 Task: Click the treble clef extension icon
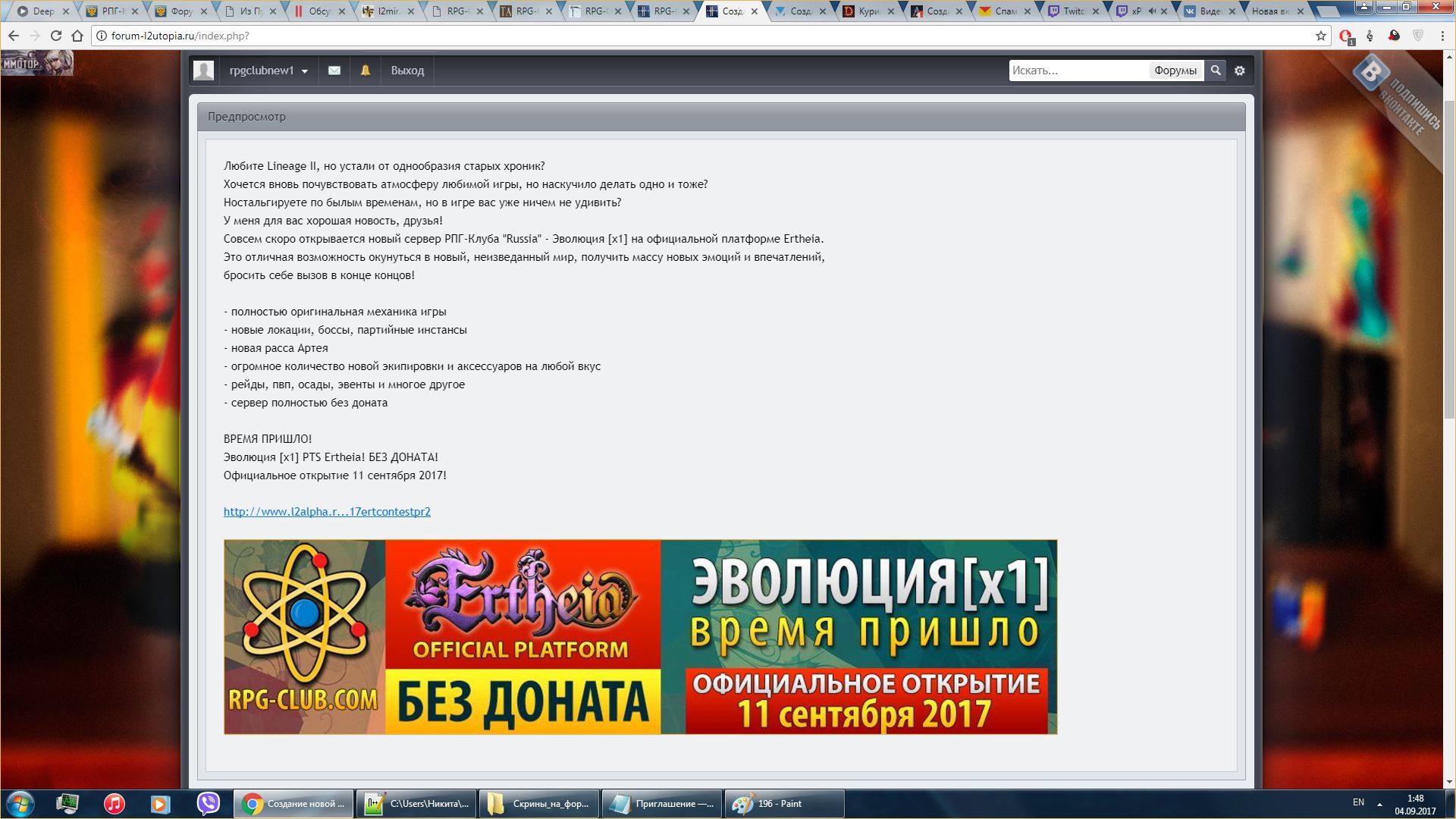[1370, 36]
